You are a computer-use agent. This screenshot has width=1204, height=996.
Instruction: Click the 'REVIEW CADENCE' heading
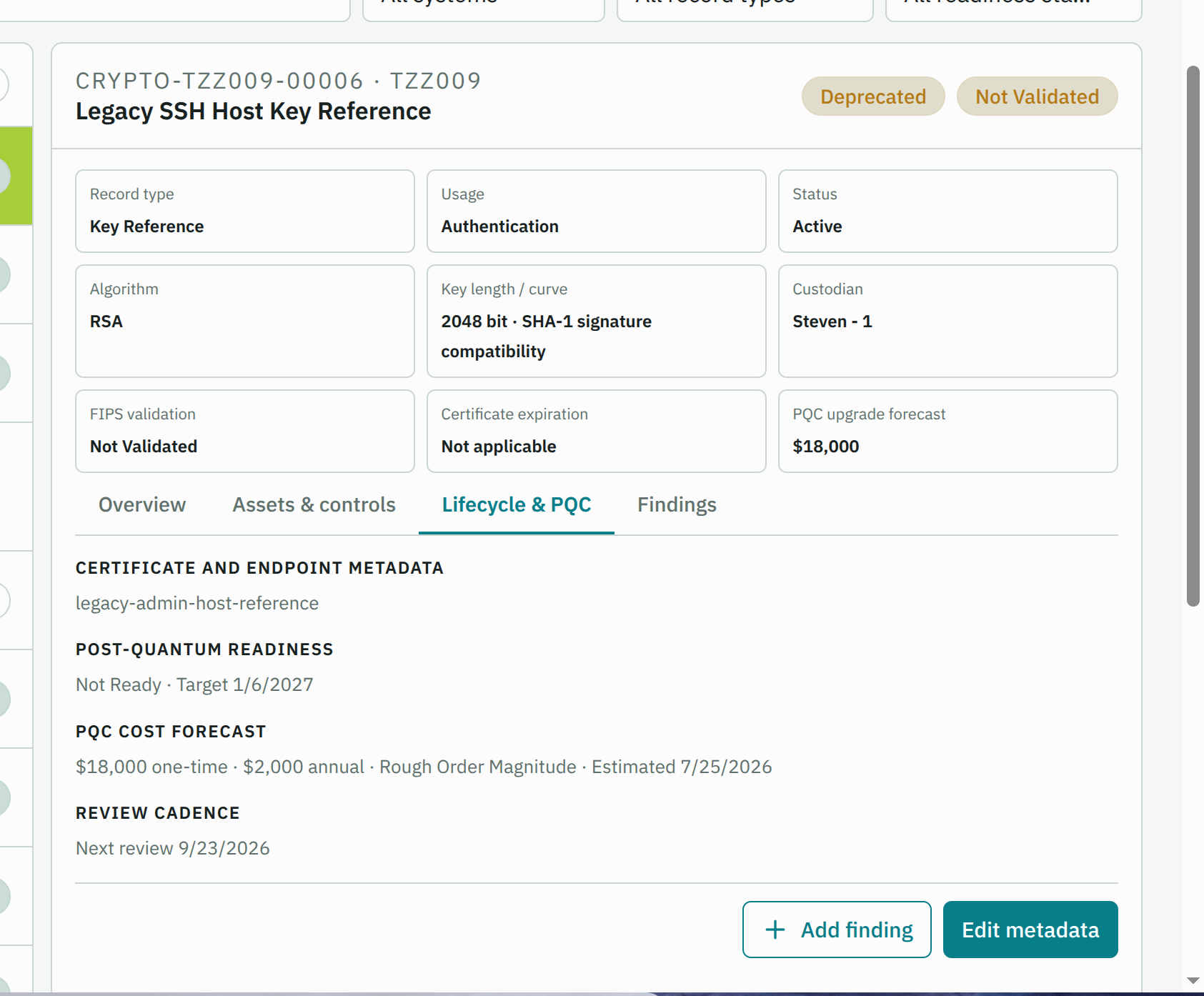tap(158, 813)
